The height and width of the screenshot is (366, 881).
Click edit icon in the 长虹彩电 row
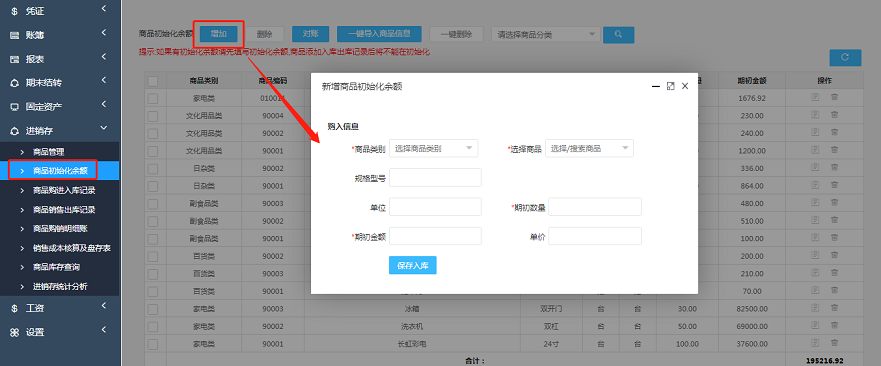tap(815, 342)
